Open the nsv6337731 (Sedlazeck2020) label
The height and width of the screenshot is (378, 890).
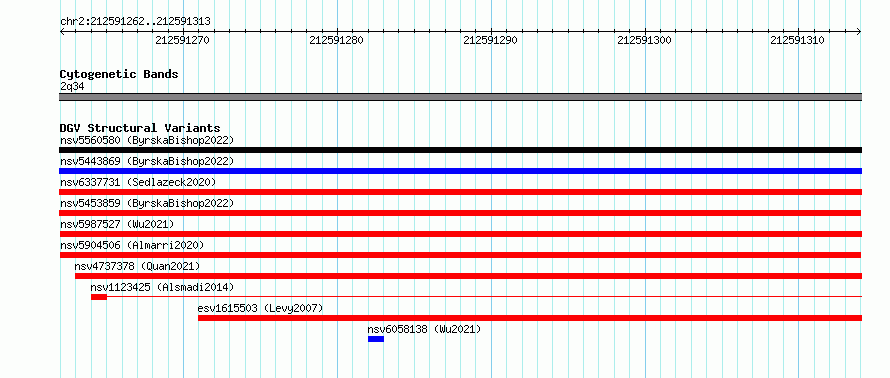click(138, 182)
